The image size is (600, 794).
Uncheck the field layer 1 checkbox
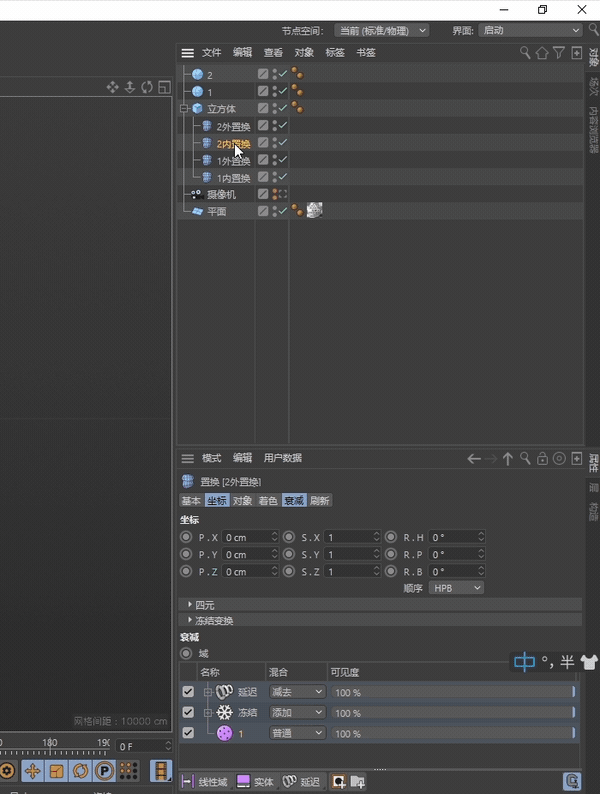(x=188, y=733)
